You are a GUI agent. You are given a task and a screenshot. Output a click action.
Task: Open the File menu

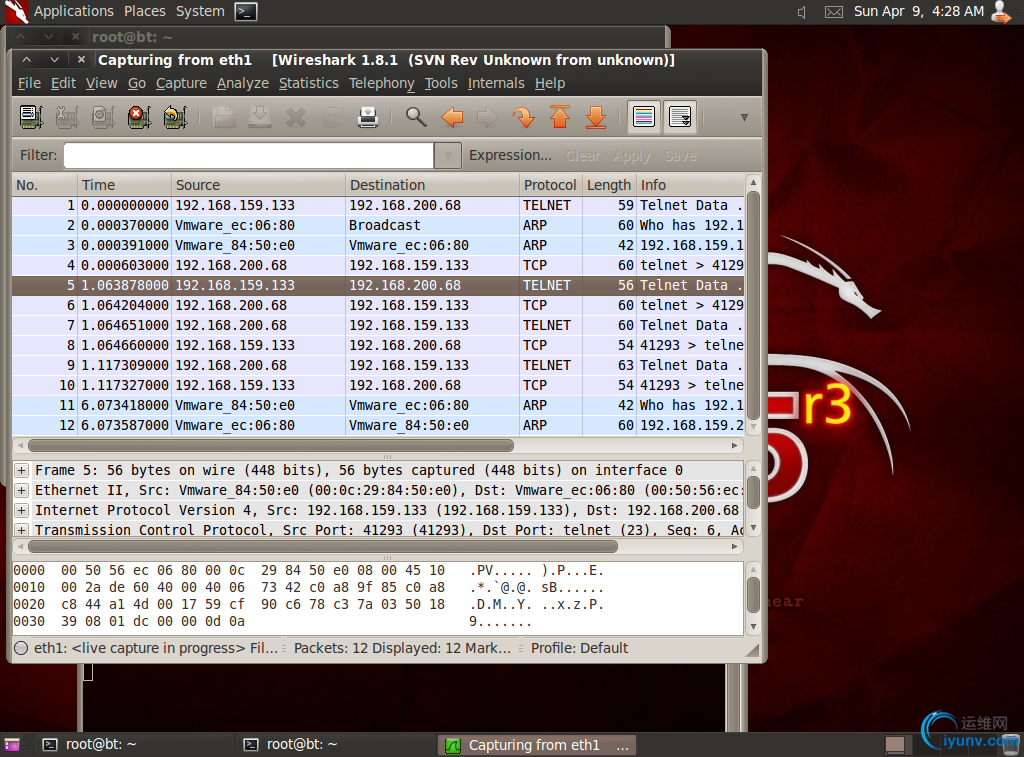coord(29,83)
